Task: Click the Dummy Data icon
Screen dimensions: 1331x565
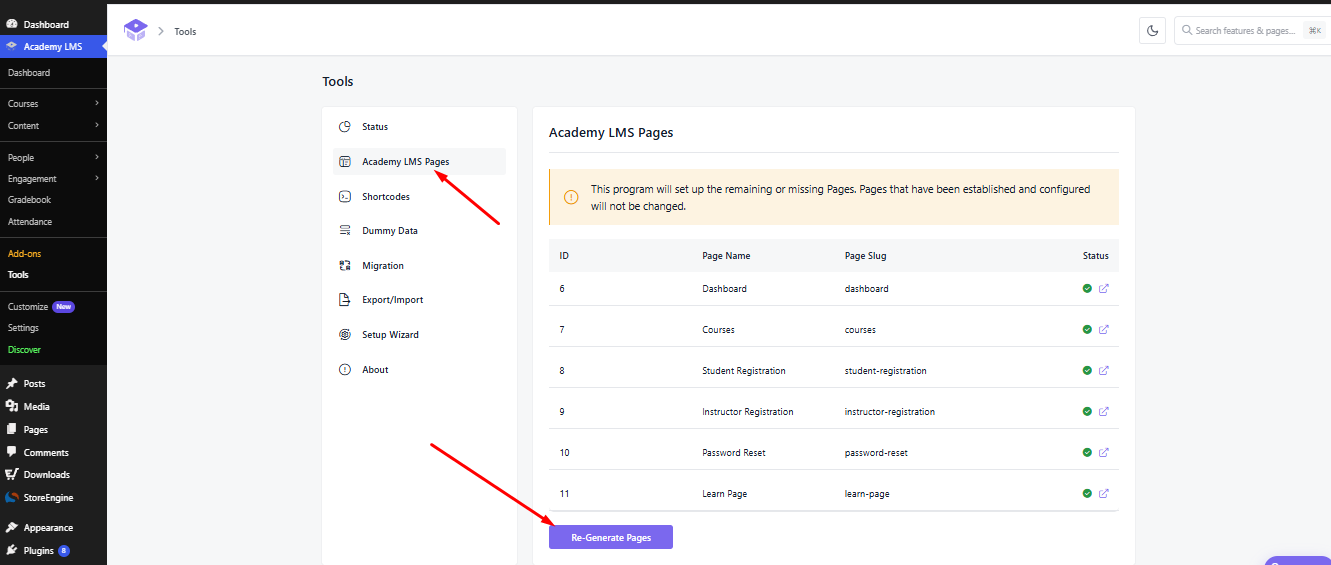Action: coord(345,231)
